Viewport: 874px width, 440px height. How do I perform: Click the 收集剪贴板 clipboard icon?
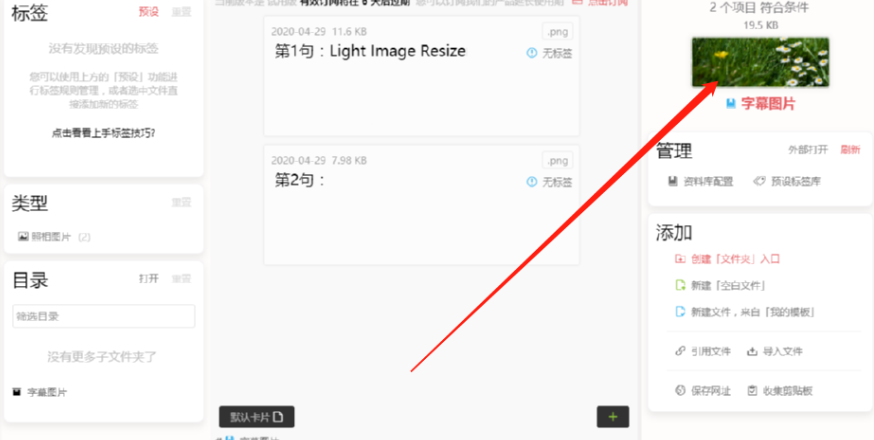[752, 390]
